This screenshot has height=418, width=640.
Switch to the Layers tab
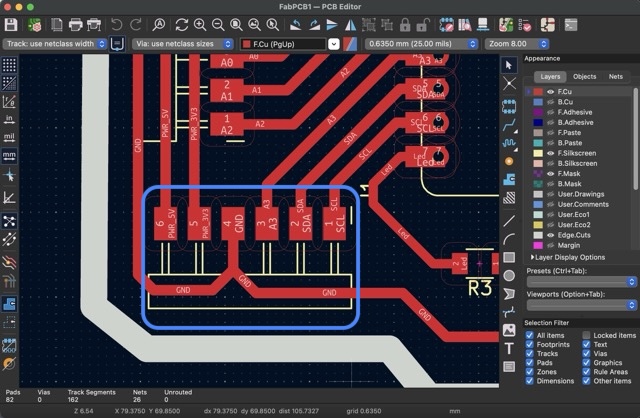[x=550, y=76]
